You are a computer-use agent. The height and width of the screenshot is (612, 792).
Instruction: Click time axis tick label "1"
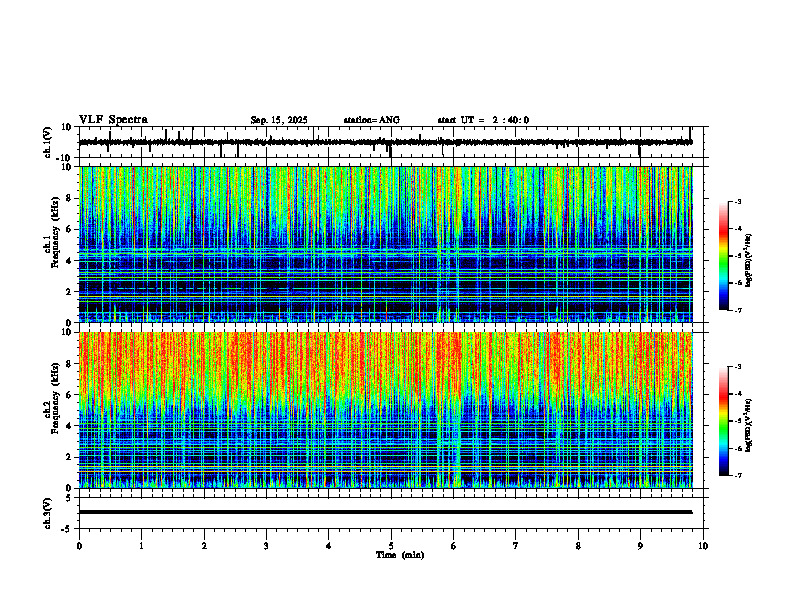click(141, 546)
